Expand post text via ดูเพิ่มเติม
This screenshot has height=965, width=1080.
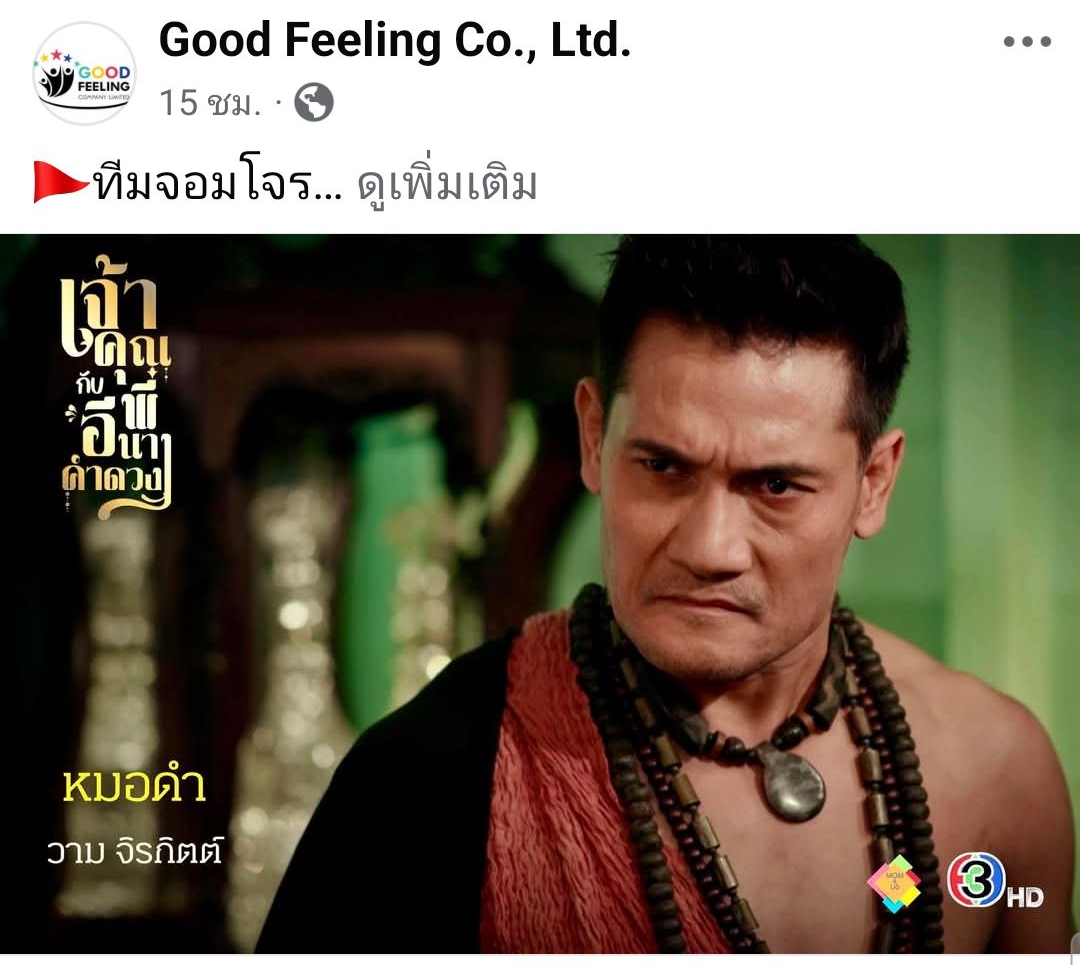pyautogui.click(x=447, y=183)
